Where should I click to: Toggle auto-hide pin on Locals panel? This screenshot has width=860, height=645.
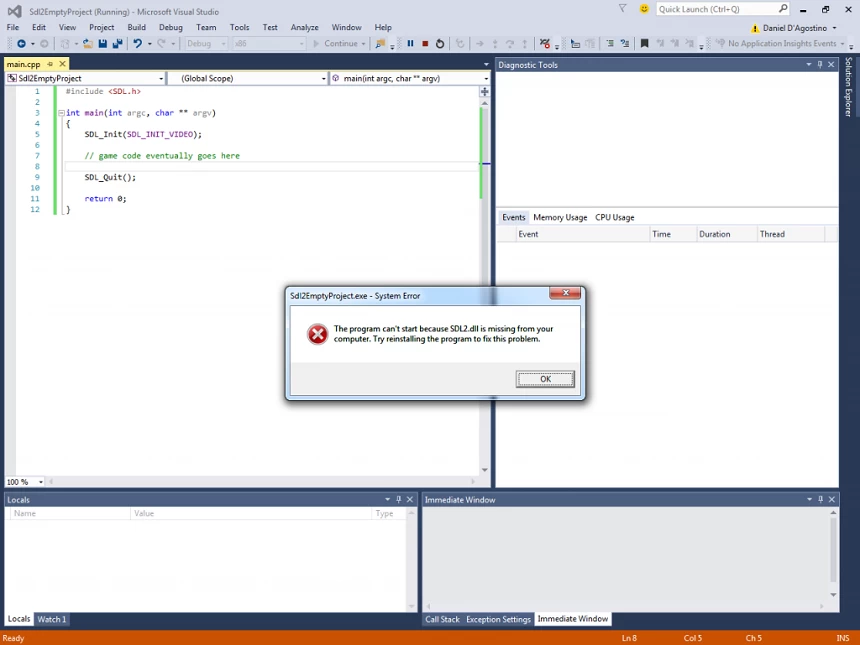pyautogui.click(x=398, y=500)
